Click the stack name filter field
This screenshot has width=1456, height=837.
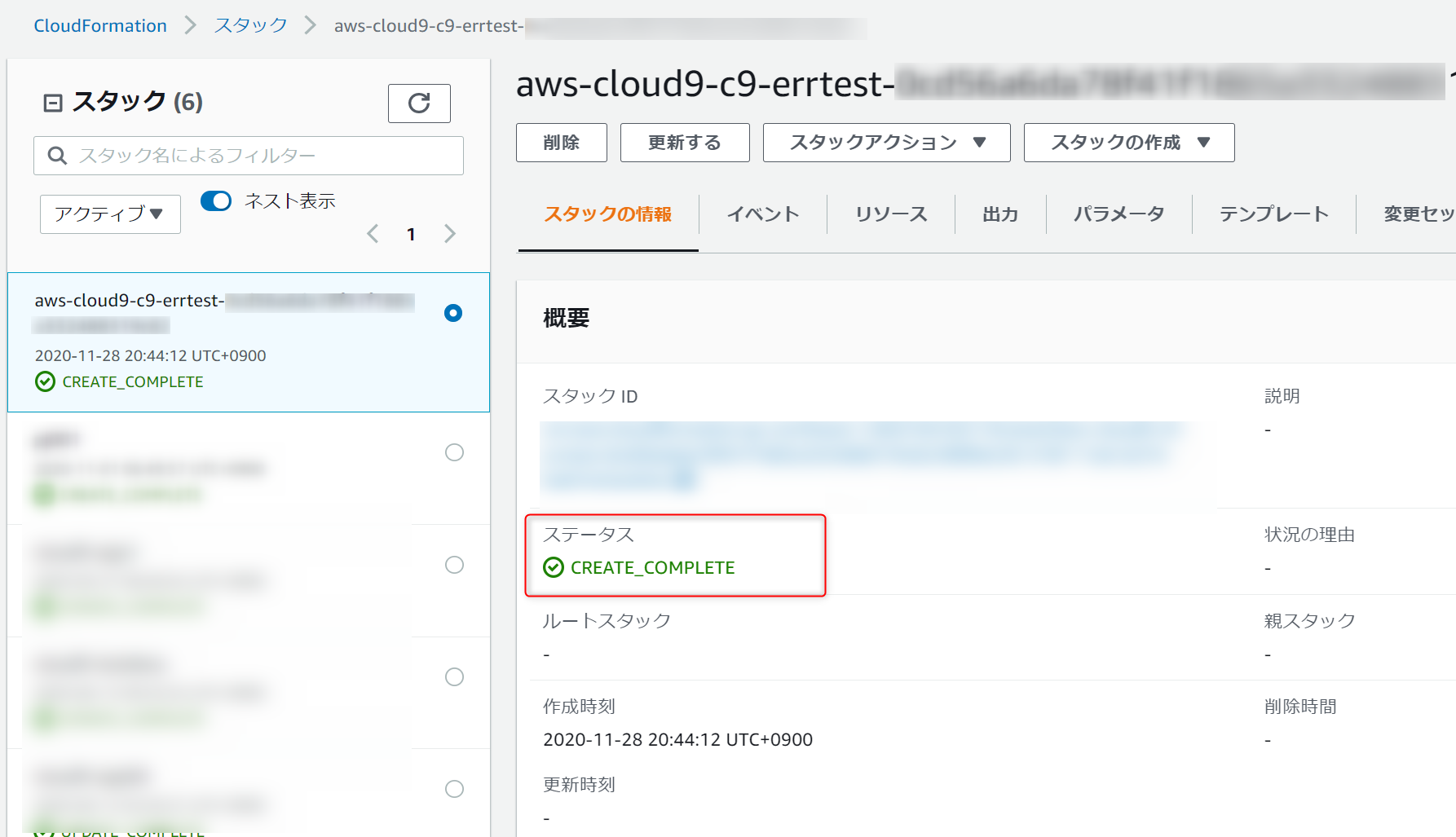tap(249, 156)
